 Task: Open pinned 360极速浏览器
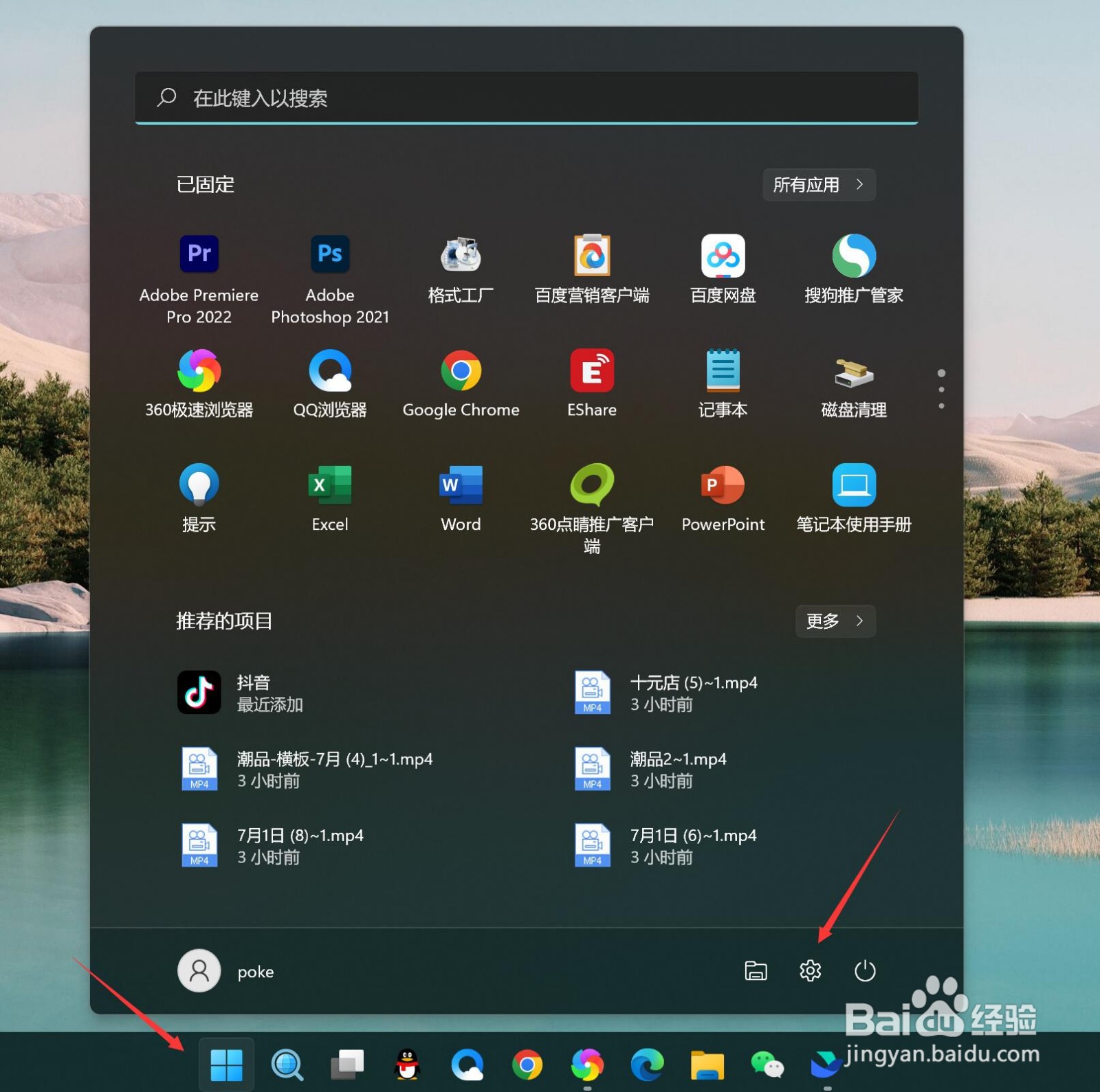point(199,384)
